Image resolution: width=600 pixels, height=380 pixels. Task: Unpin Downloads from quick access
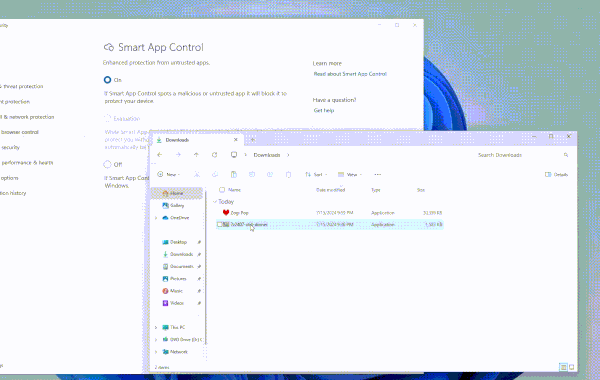coord(199,254)
